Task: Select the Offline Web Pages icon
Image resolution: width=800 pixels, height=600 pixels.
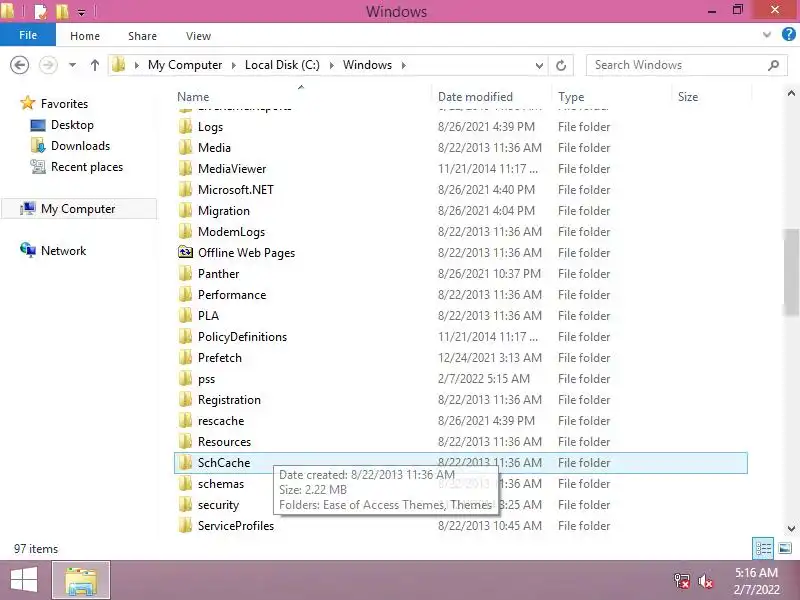Action: pyautogui.click(x=185, y=252)
